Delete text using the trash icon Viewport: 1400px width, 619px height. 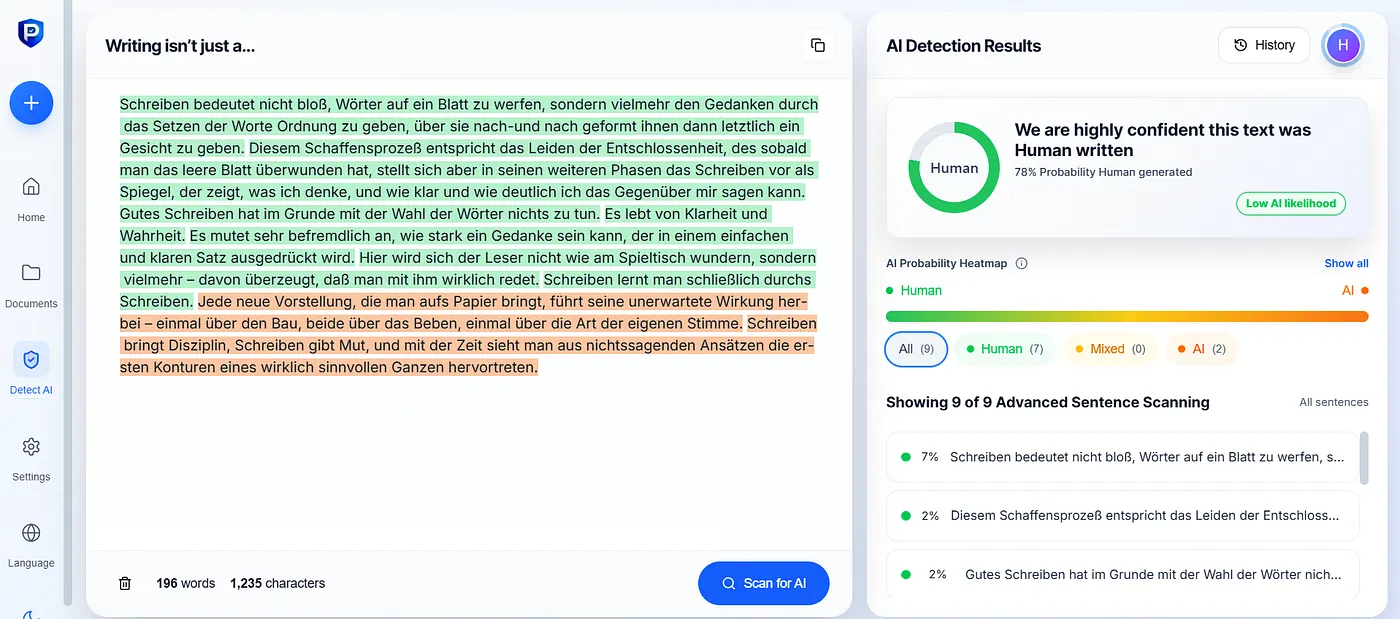[125, 583]
